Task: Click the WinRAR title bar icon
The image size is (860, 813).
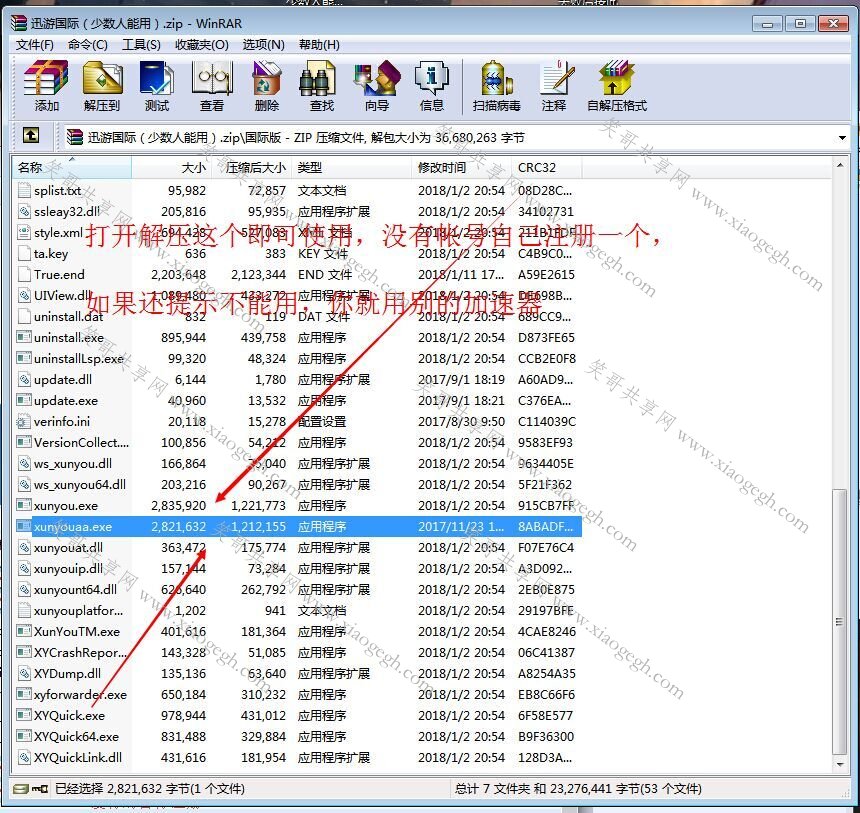Action: point(19,23)
